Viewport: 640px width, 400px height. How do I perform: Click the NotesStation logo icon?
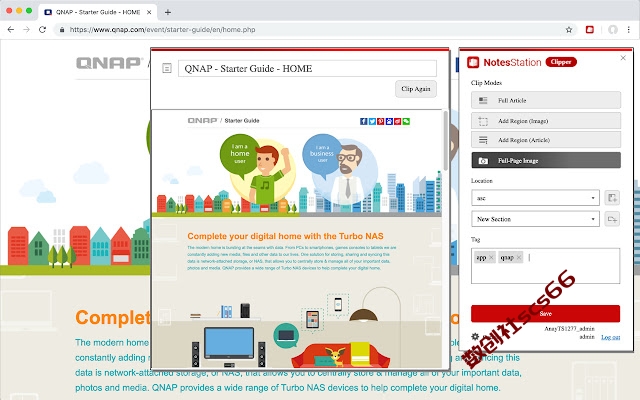tap(473, 62)
